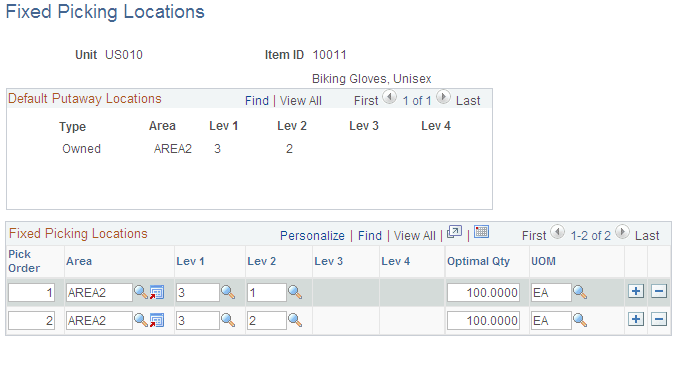
Task: Click Last in Fixed Picking Locations grid
Action: pyautogui.click(x=647, y=236)
